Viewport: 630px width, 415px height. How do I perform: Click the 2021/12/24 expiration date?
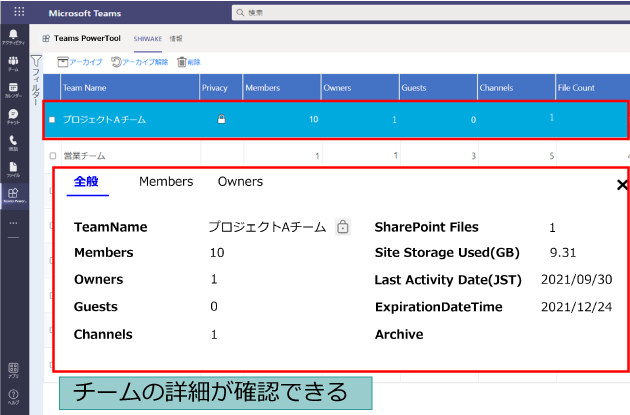click(577, 307)
